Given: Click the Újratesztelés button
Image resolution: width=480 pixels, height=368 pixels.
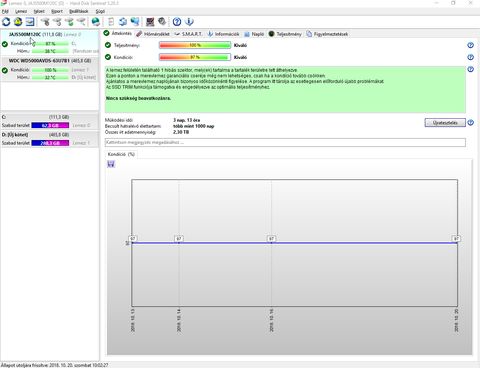Looking at the screenshot, I should click(445, 123).
